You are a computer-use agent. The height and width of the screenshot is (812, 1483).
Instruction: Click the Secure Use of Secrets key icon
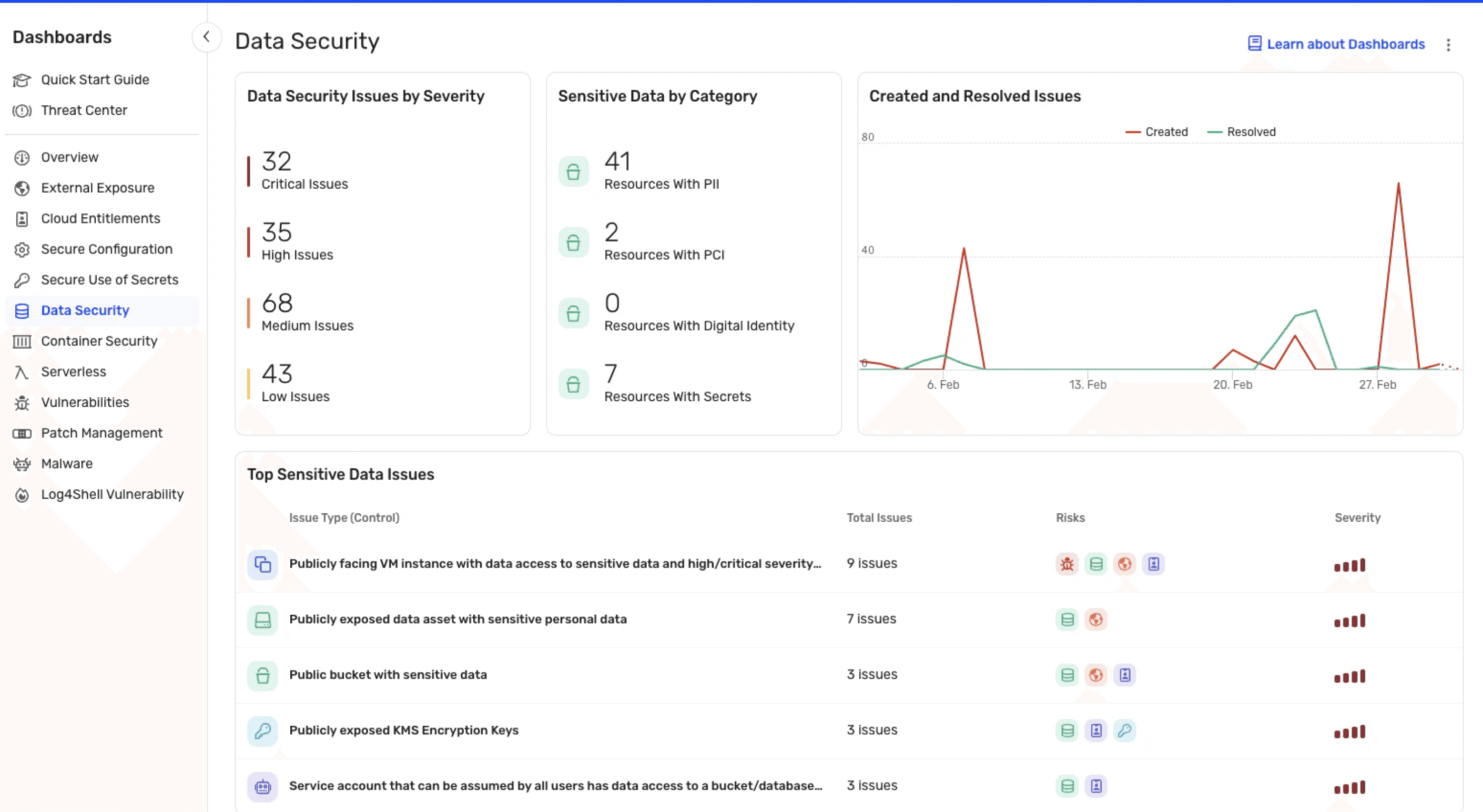coord(22,280)
